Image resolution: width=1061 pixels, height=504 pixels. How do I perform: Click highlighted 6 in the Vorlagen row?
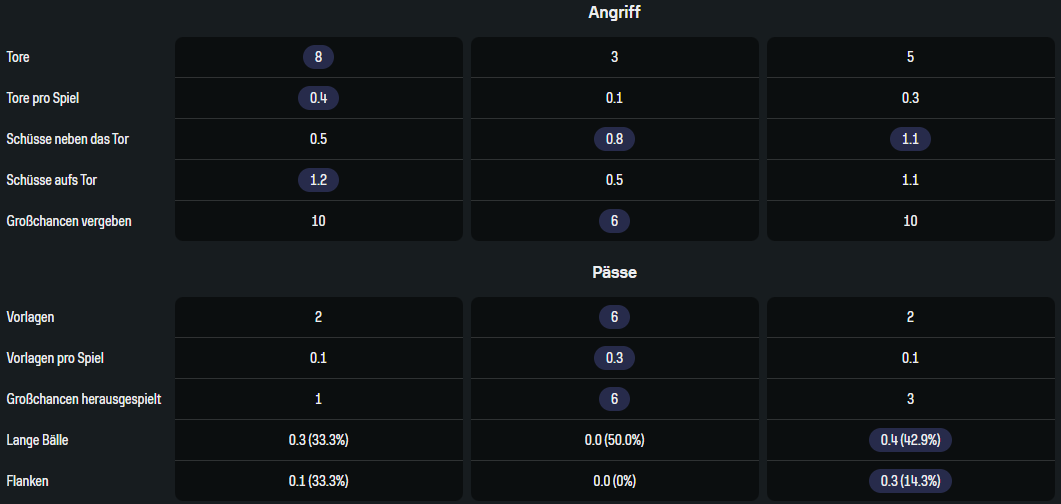point(614,317)
